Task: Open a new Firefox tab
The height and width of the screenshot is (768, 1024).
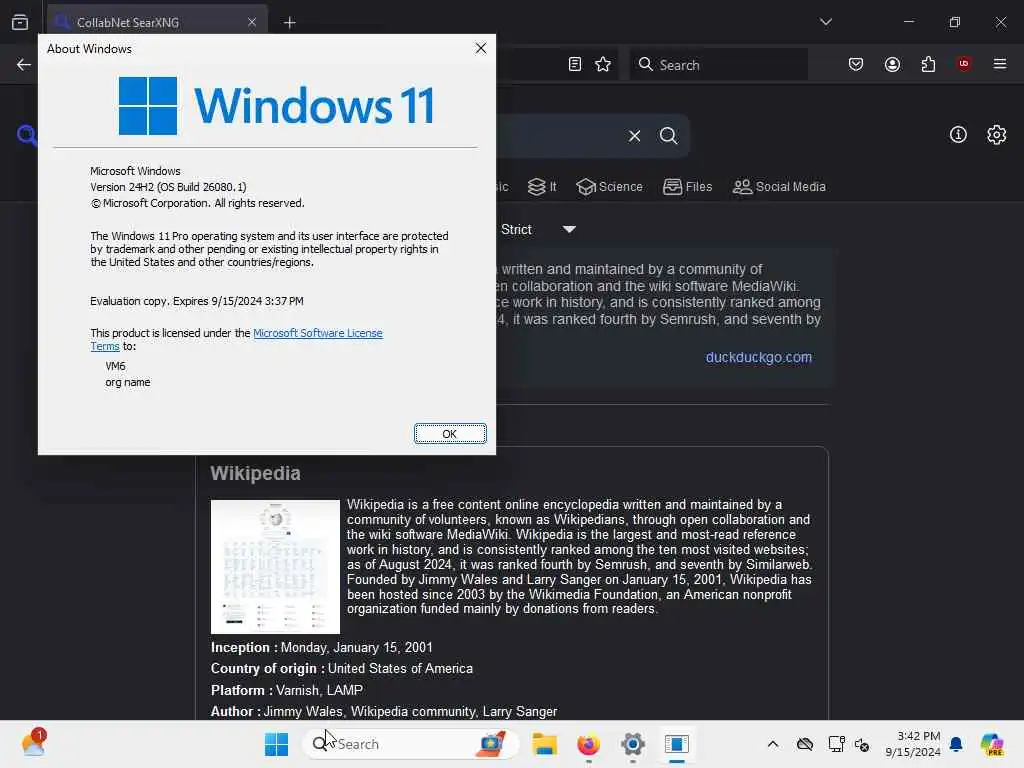Action: point(289,23)
